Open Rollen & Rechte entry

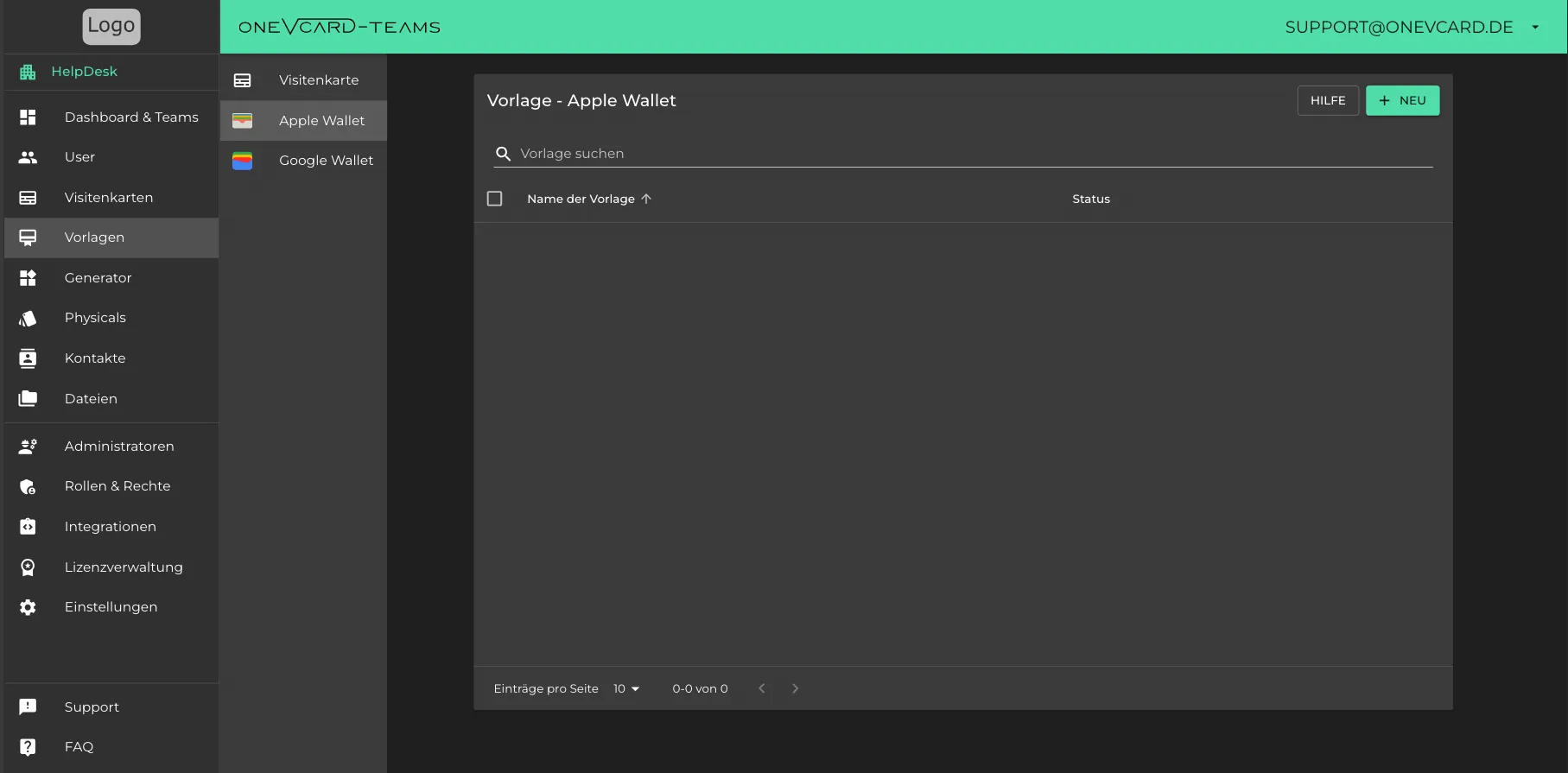111,486
